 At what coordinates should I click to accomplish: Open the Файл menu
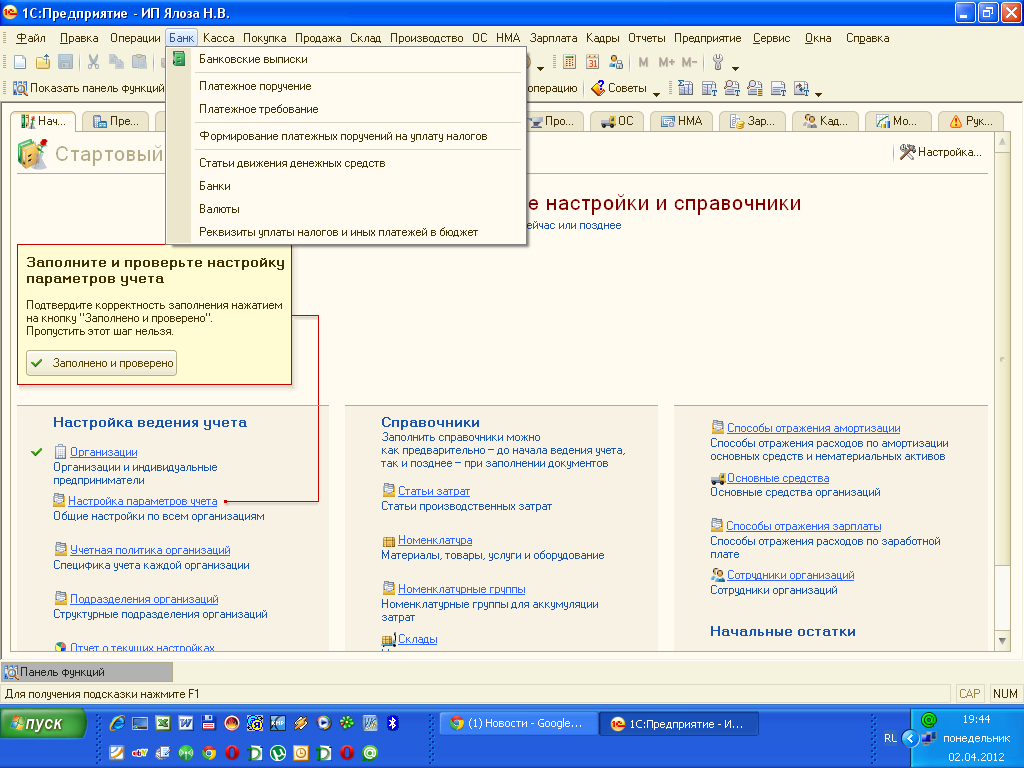(x=31, y=38)
